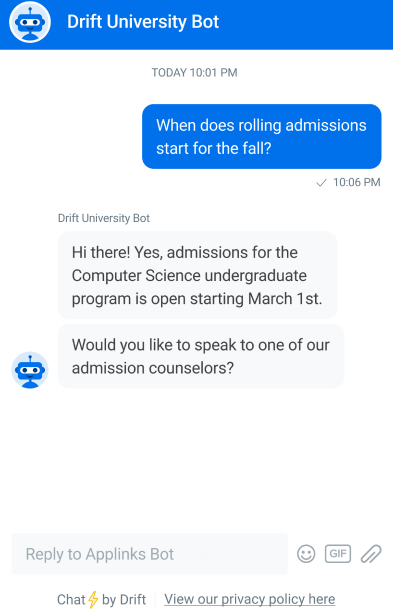Click the bot avatar beside the counselor message
The height and width of the screenshot is (616, 393).
30,370
